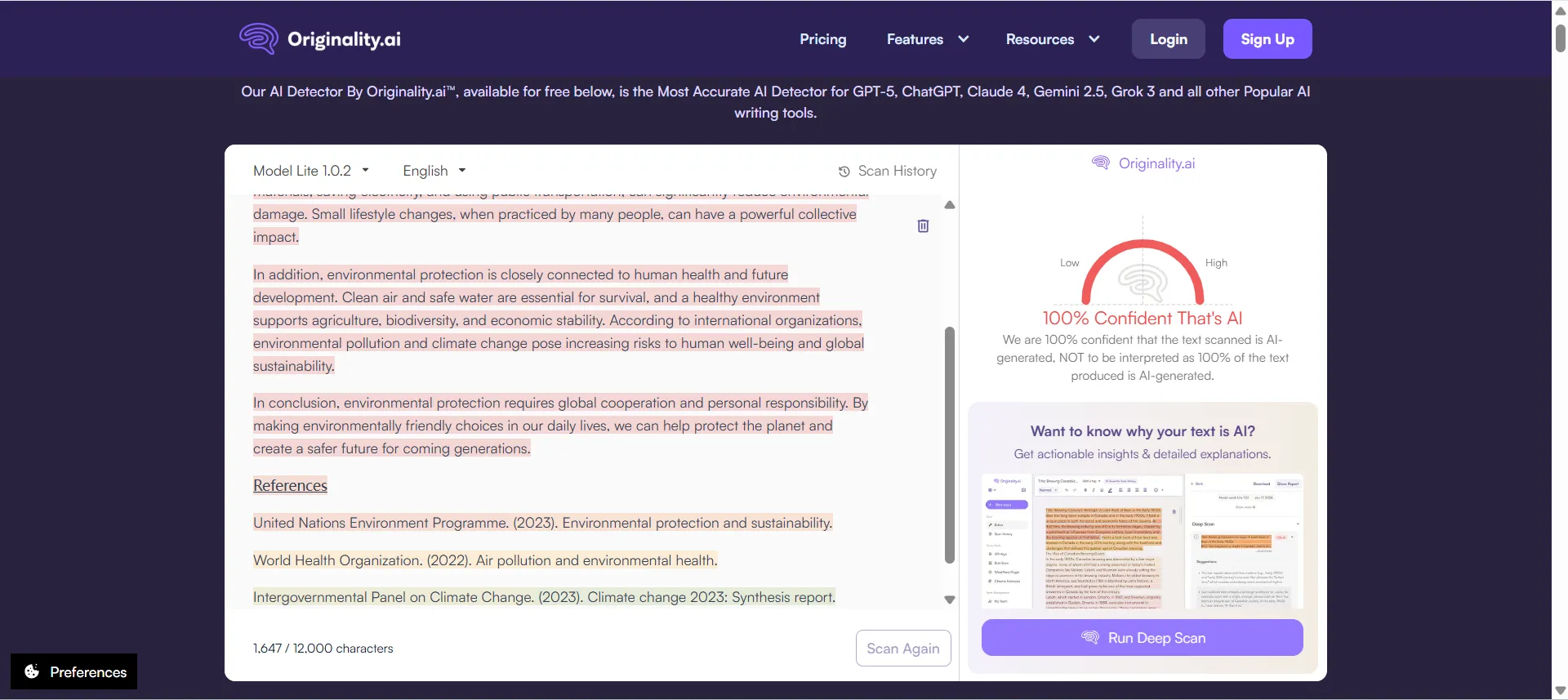Click the References heading
The image size is (1568, 700).
(x=290, y=485)
